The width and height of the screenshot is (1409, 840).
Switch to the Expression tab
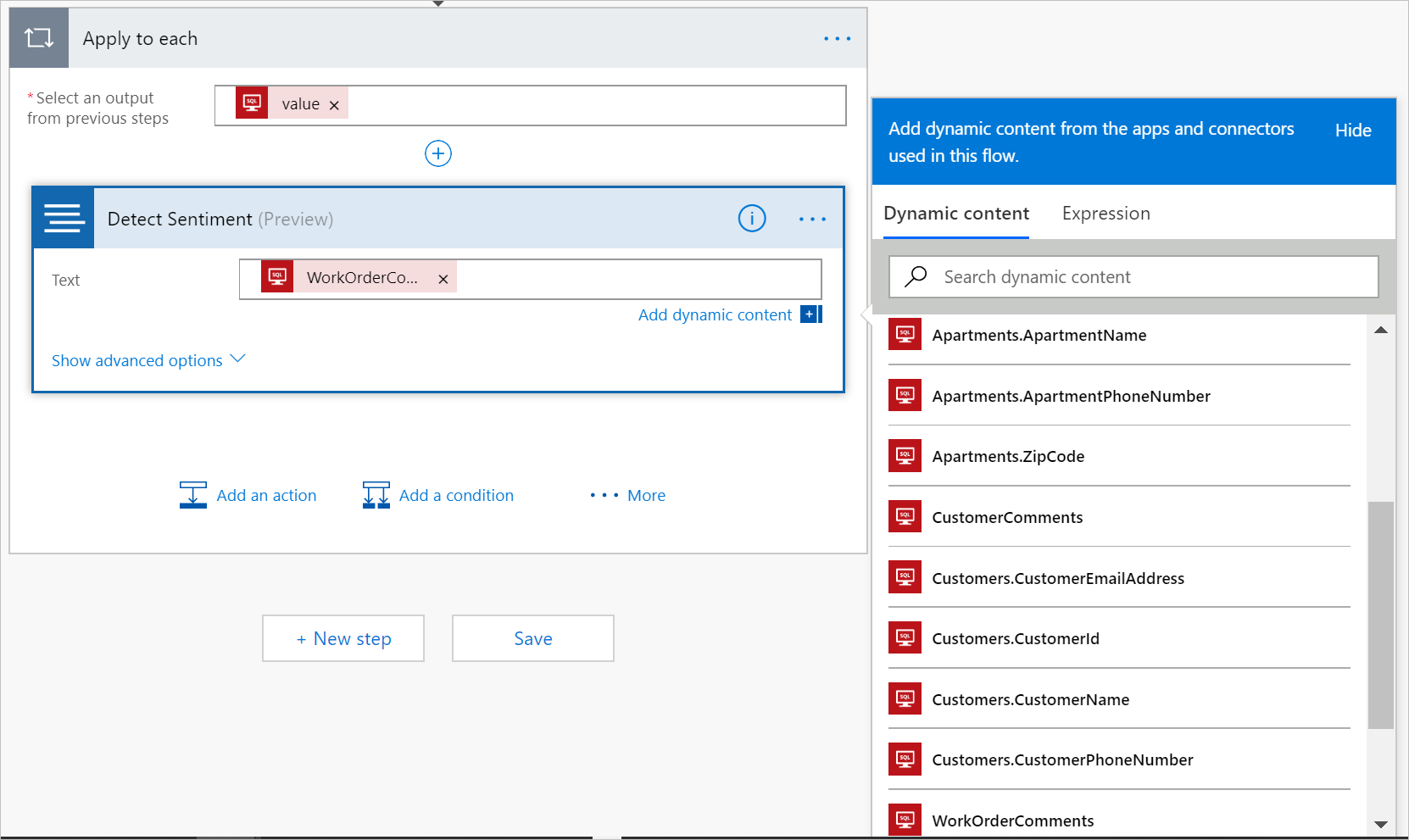tap(1105, 214)
